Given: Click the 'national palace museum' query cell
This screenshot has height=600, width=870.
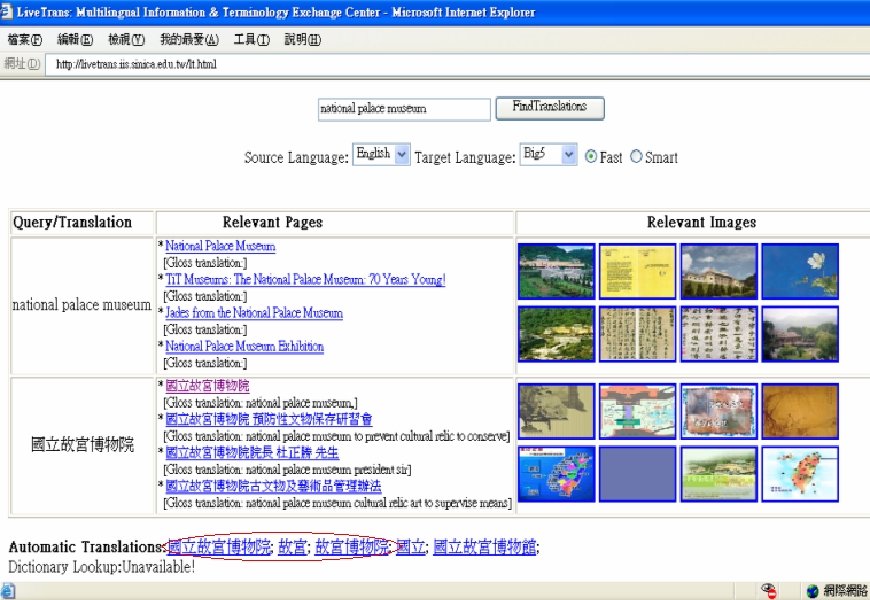Looking at the screenshot, I should pyautogui.click(x=82, y=305).
